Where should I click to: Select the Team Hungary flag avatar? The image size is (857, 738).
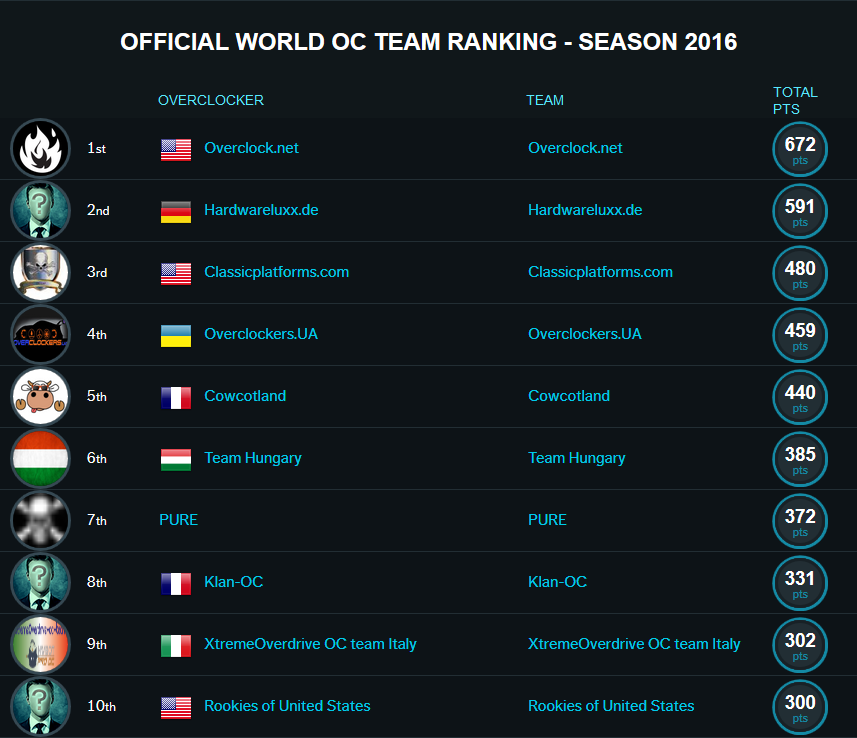click(40, 458)
